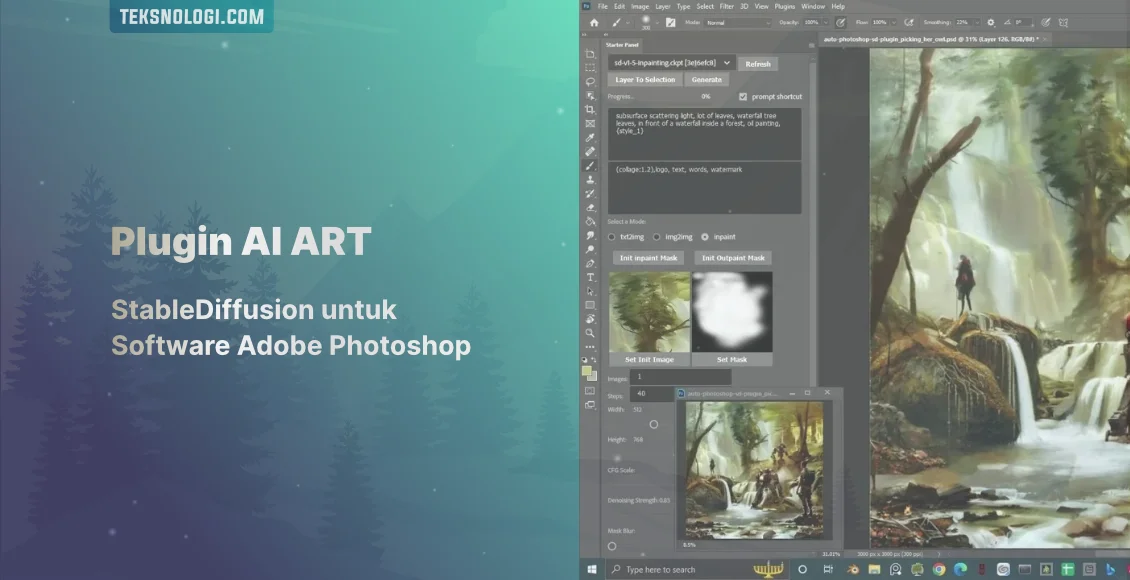Open the Layer menu
1130x580 pixels.
[663, 6]
